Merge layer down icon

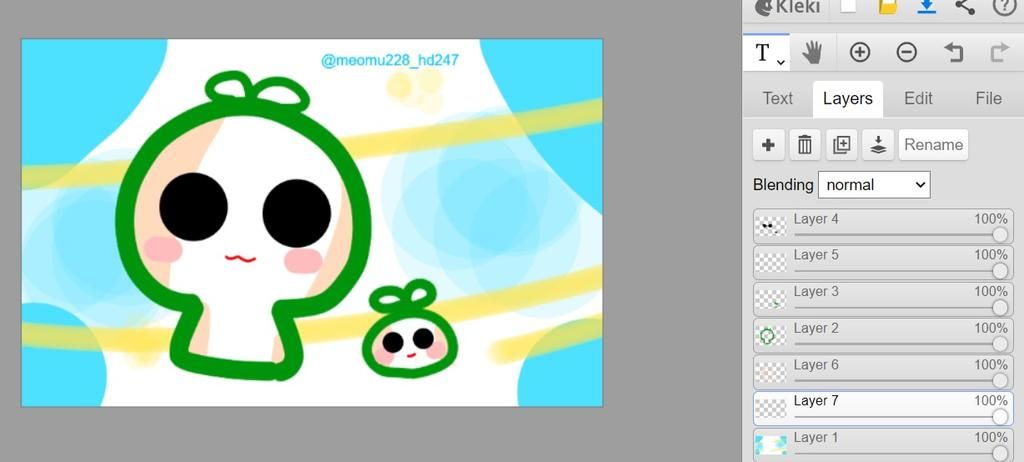(878, 144)
